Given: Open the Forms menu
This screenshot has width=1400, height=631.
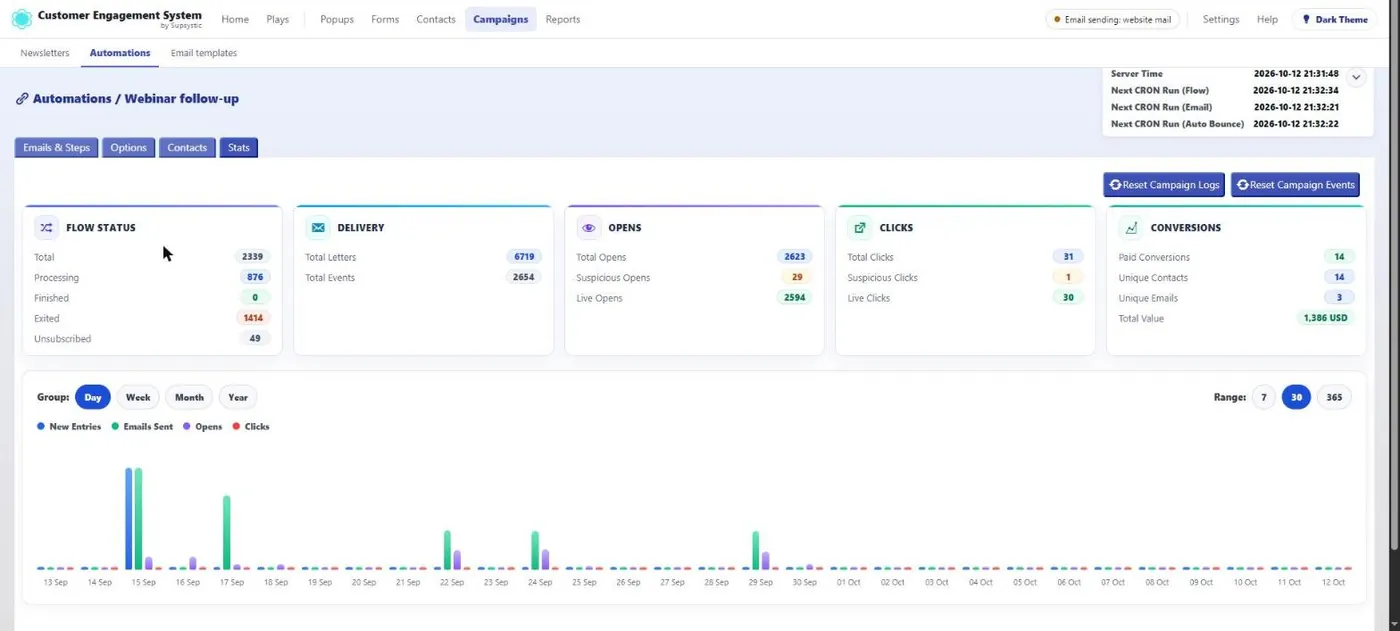Looking at the screenshot, I should coord(385,19).
